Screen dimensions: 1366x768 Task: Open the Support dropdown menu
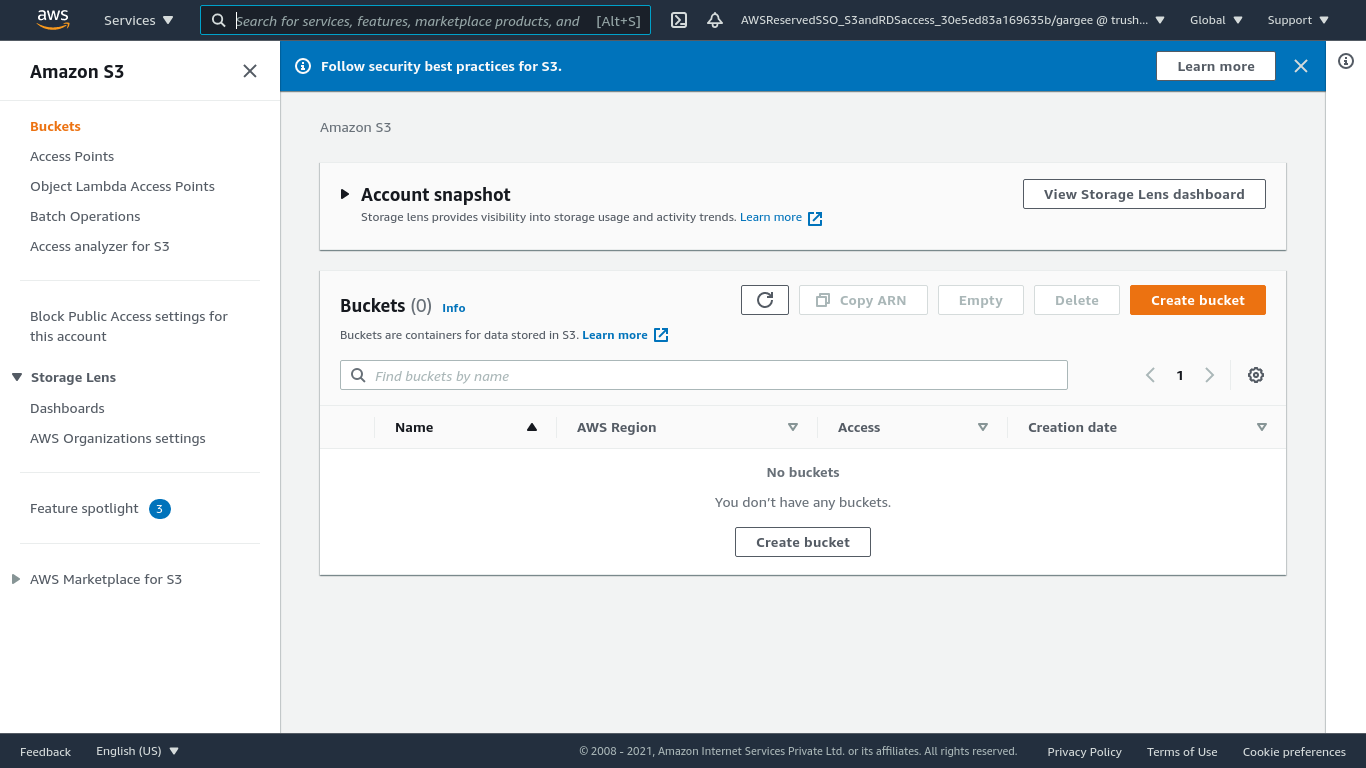coord(1299,20)
